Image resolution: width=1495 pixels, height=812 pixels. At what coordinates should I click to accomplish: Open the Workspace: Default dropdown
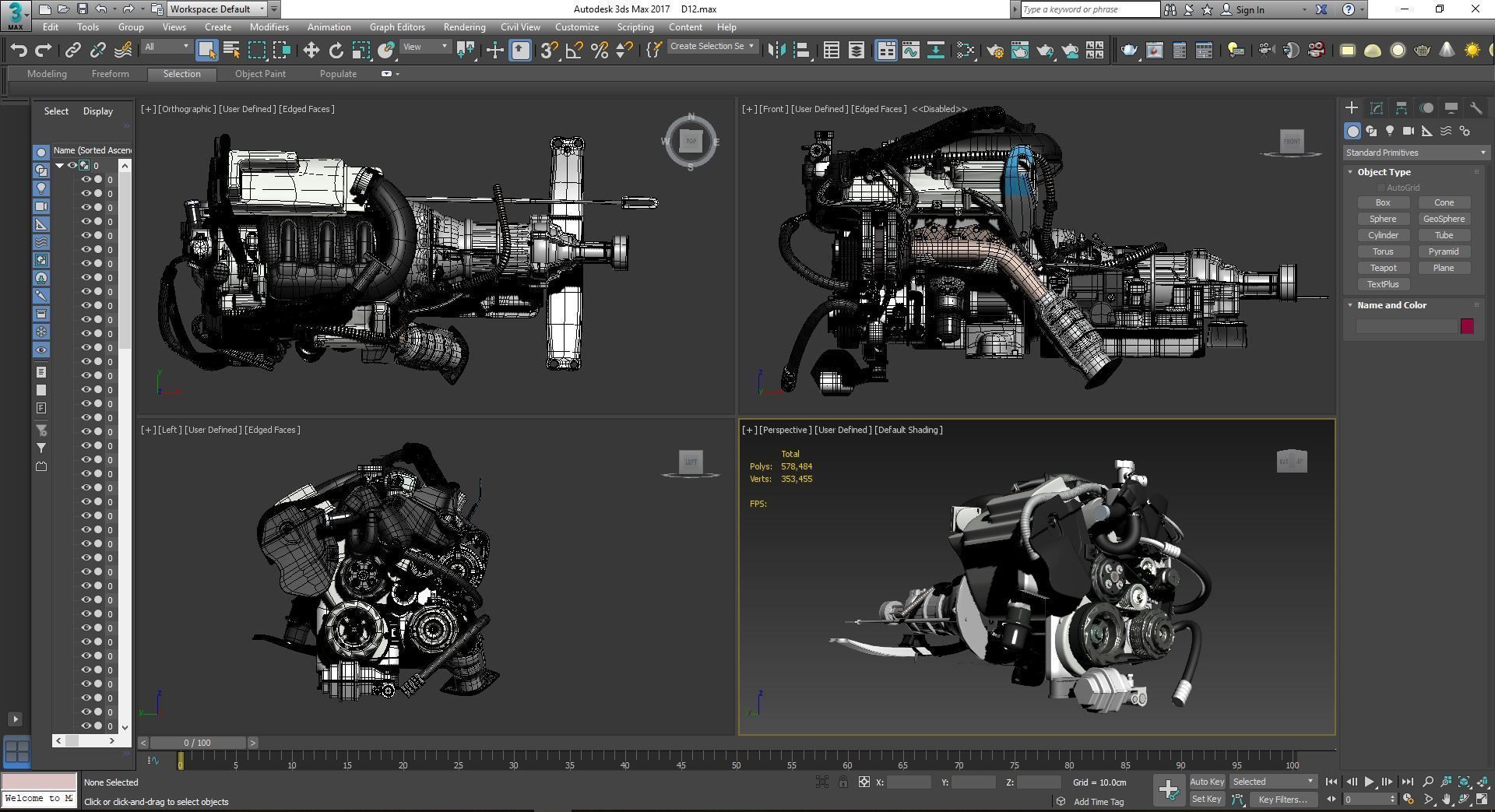217,9
